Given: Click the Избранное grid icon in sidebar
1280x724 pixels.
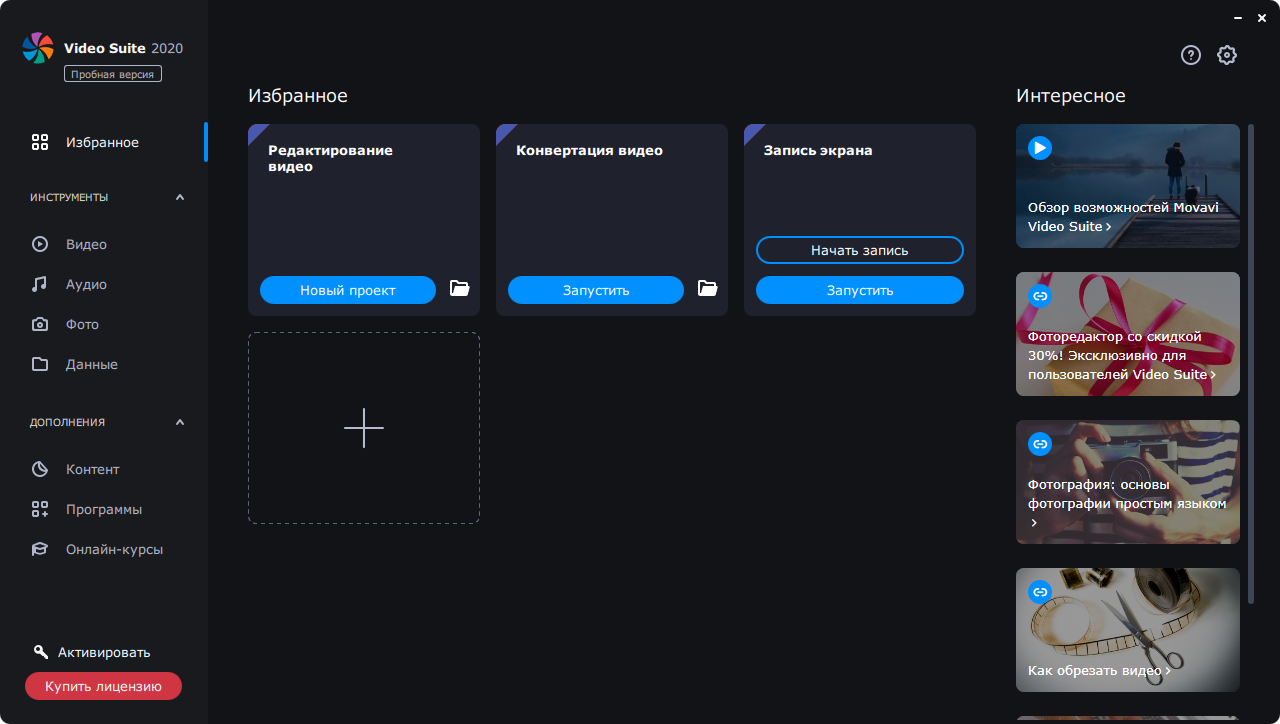Looking at the screenshot, I should click(x=40, y=142).
